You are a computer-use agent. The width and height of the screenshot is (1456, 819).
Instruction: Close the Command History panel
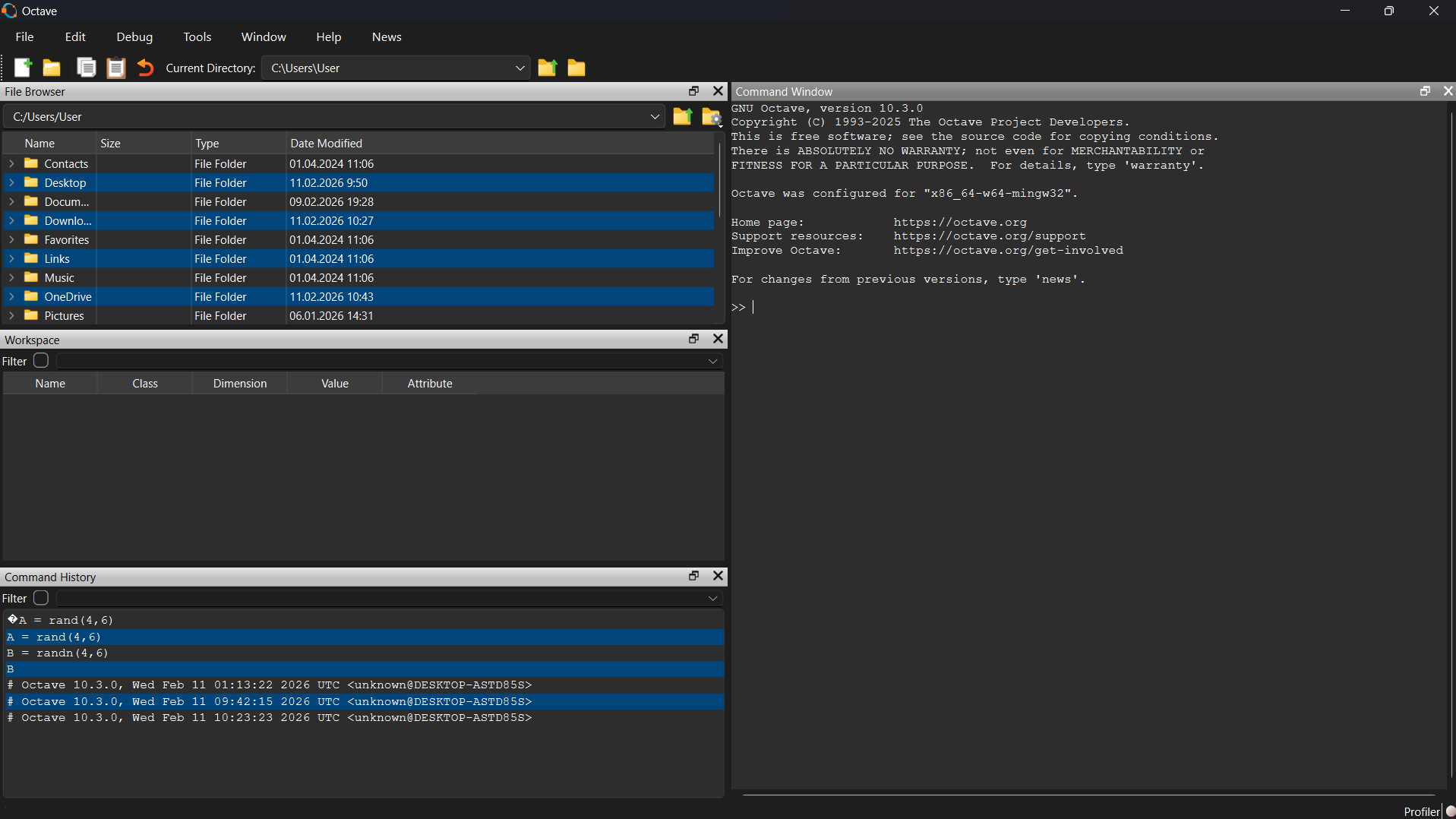[718, 576]
